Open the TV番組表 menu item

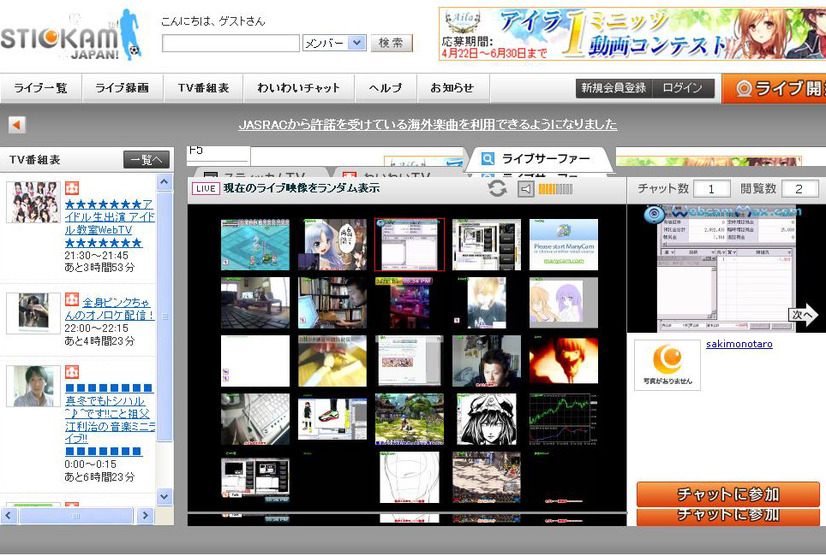pos(203,88)
